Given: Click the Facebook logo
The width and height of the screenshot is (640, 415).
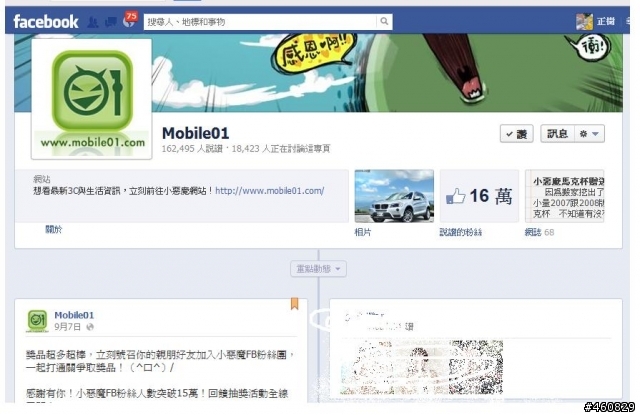Looking at the screenshot, I should click(46, 21).
